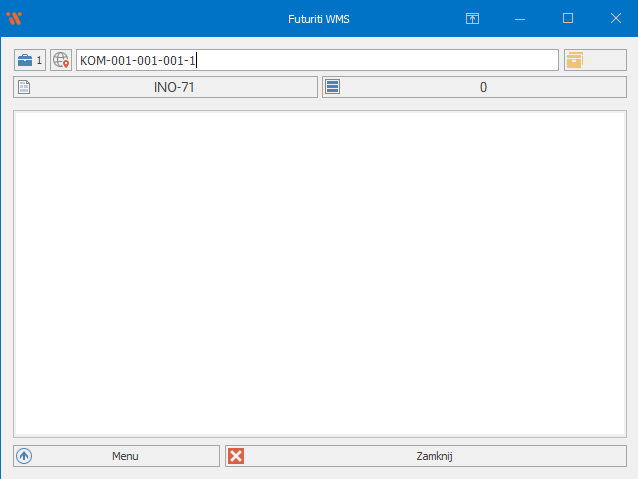The height and width of the screenshot is (479, 638).
Task: Click the number 1 next to the briefcase
Action: point(40,60)
